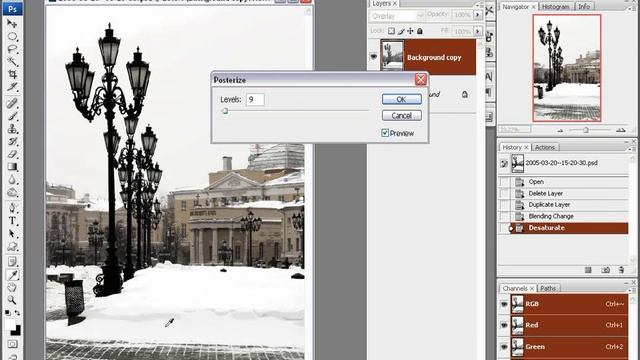The width and height of the screenshot is (640, 360).
Task: Switch to the Actions tab
Action: click(544, 147)
